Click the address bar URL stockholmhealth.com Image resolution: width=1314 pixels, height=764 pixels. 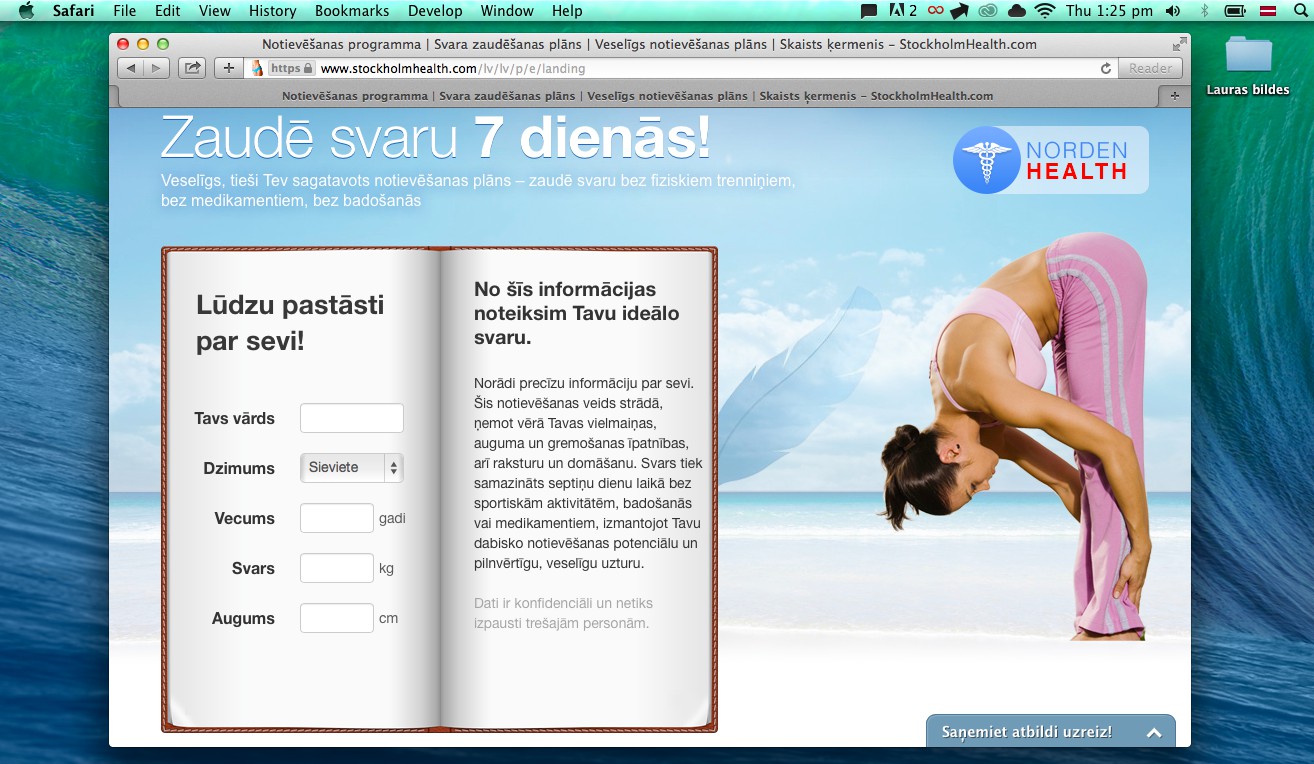pyautogui.click(x=452, y=69)
